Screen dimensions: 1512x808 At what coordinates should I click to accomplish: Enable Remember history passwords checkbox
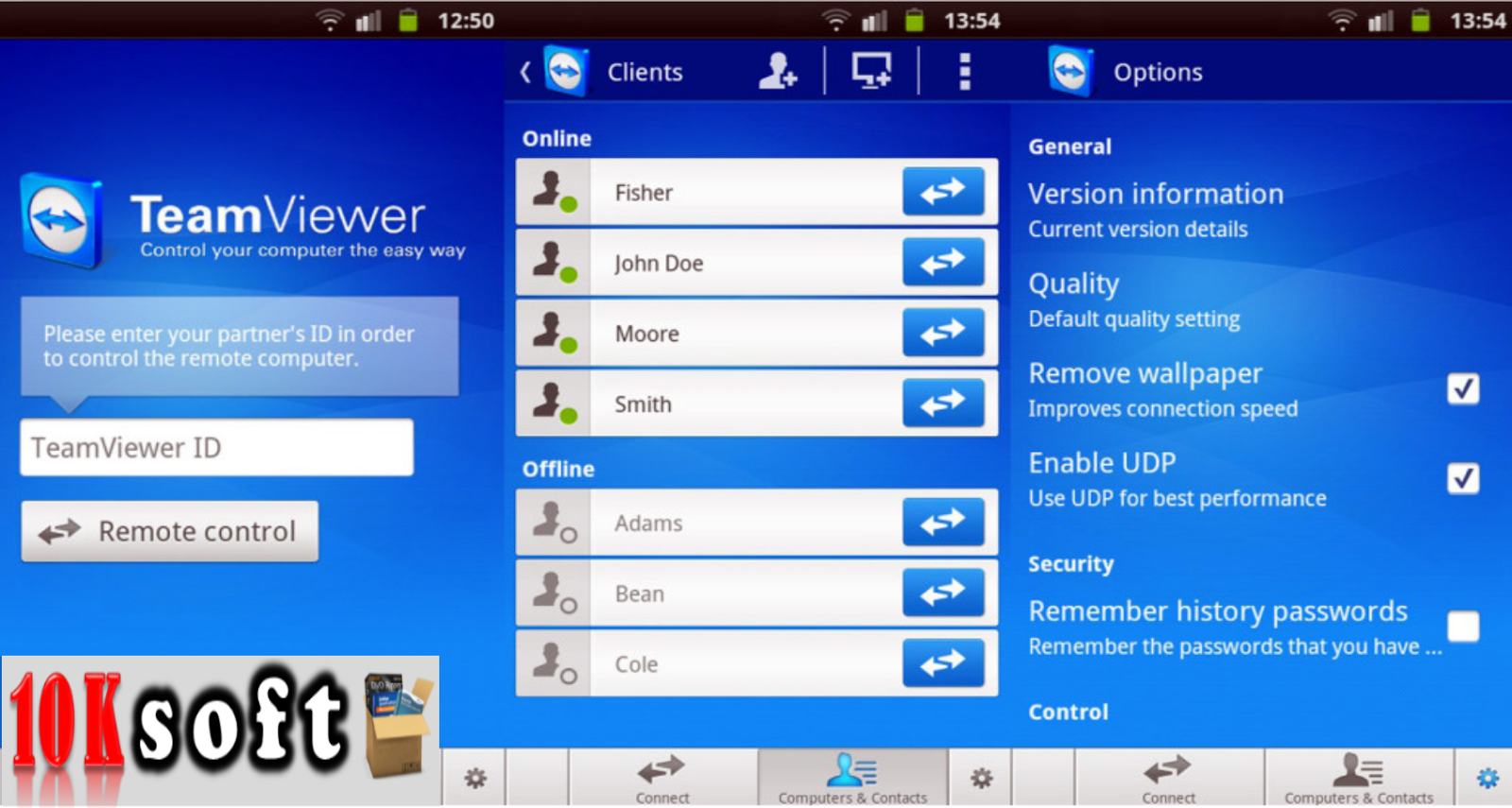click(x=1463, y=626)
